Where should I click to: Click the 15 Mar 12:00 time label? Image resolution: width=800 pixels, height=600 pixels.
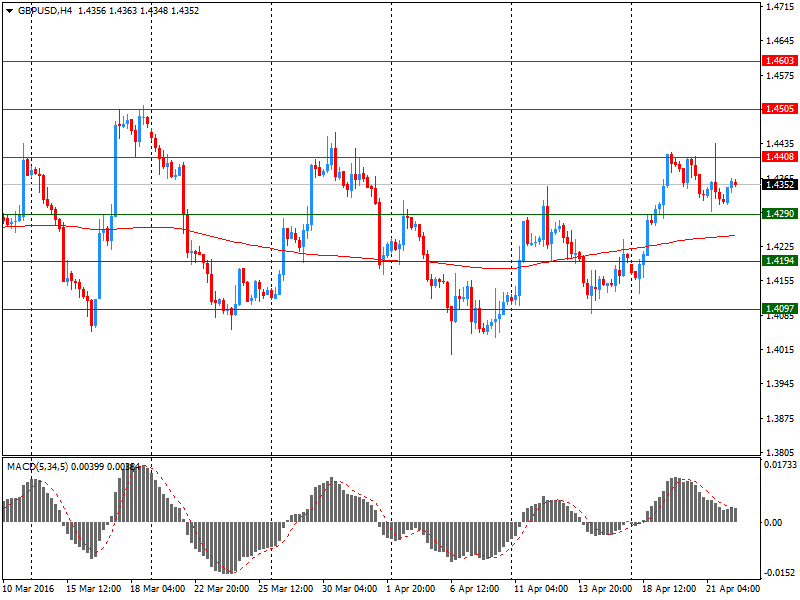point(93,589)
